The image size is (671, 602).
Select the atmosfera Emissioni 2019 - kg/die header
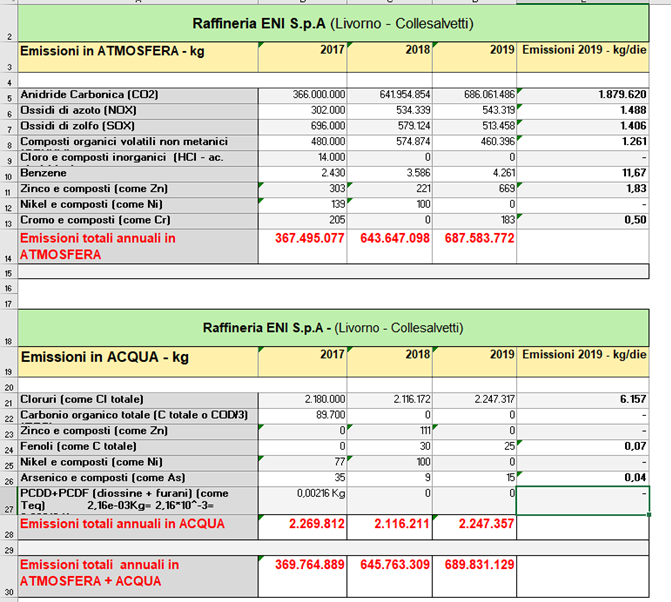coord(583,57)
